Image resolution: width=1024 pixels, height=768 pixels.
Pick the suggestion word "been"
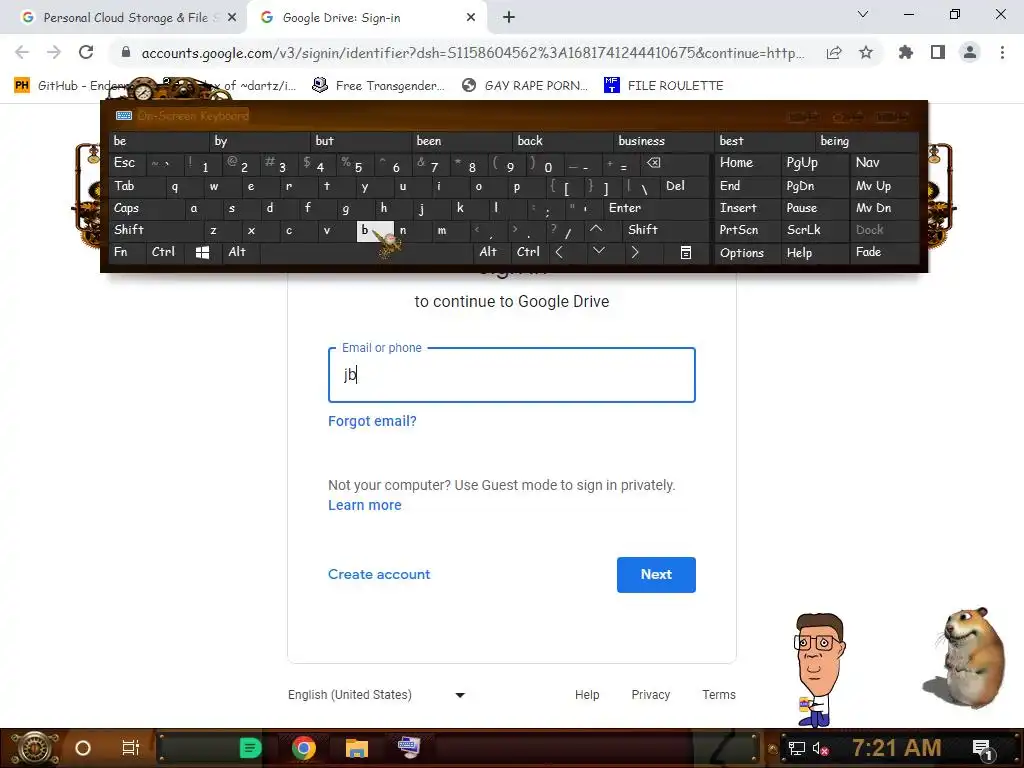click(x=462, y=141)
